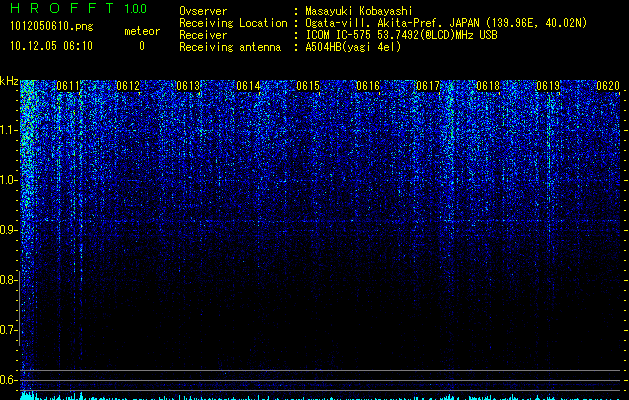
Task: Click the Receiving Location label
Action: (233, 23)
